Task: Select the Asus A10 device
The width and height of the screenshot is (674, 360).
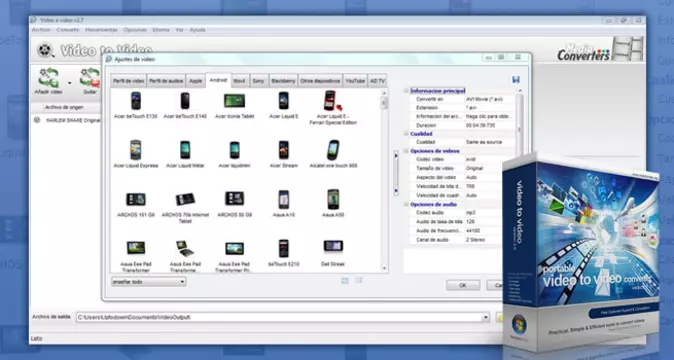Action: (284, 203)
